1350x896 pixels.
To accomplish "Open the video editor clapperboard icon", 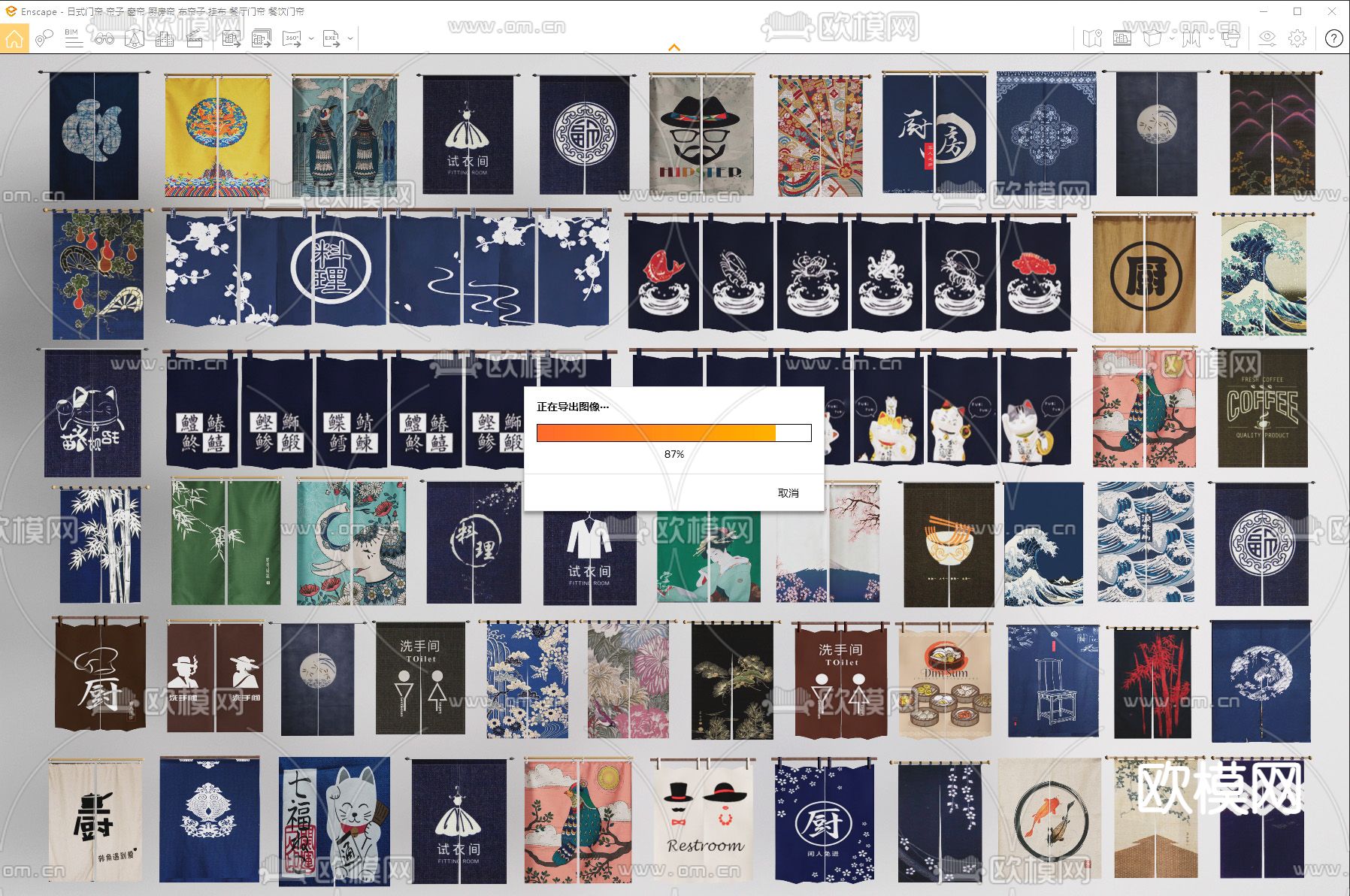I will pyautogui.click(x=195, y=38).
